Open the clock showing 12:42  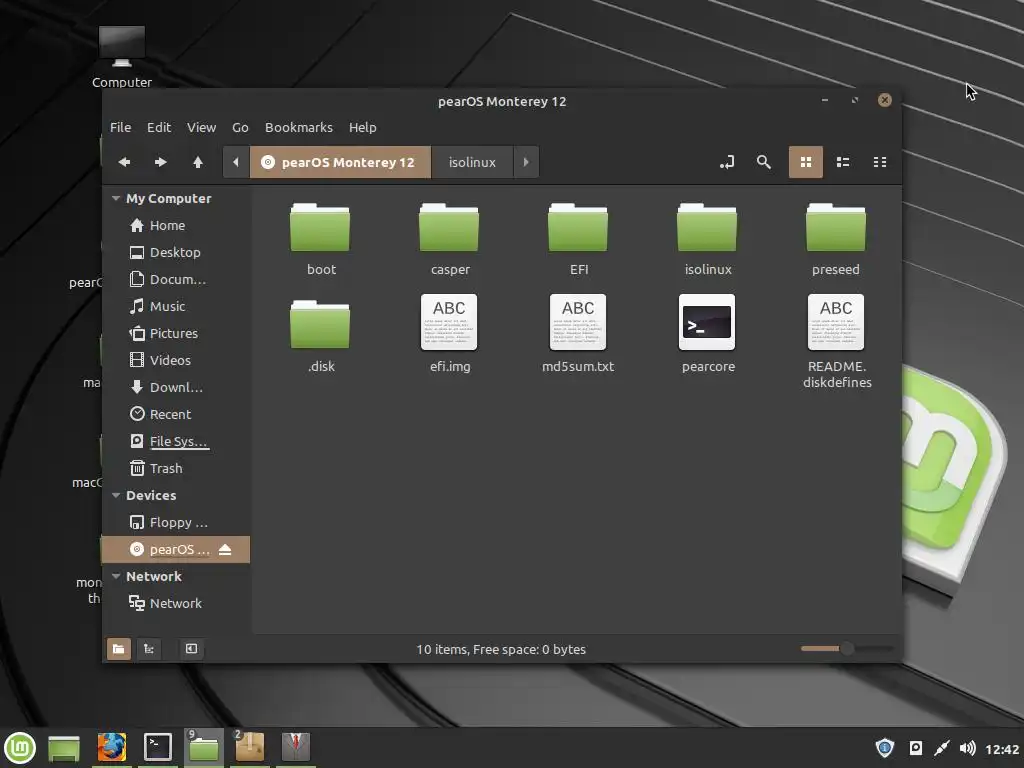pos(1002,749)
